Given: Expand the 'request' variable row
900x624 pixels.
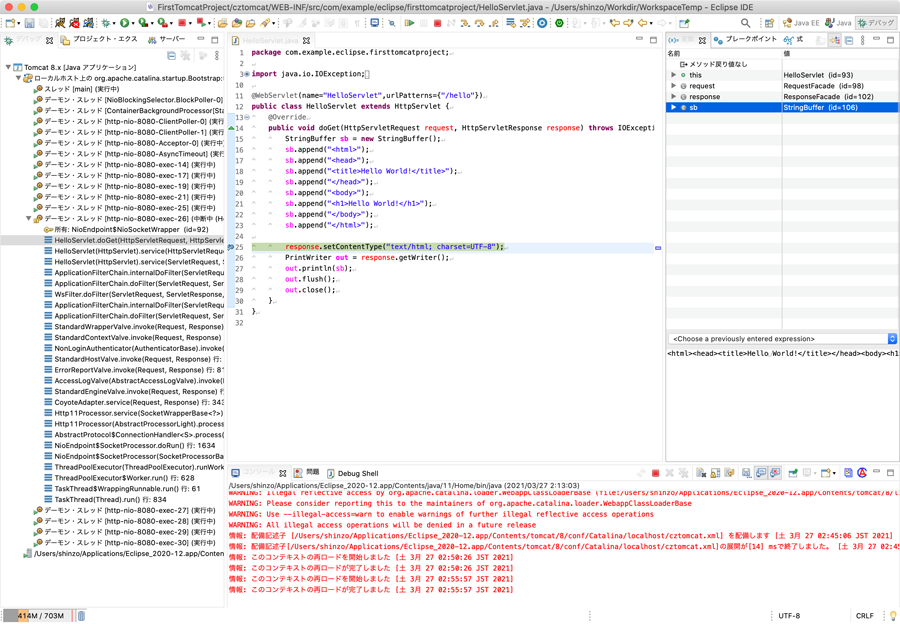Looking at the screenshot, I should (674, 86).
